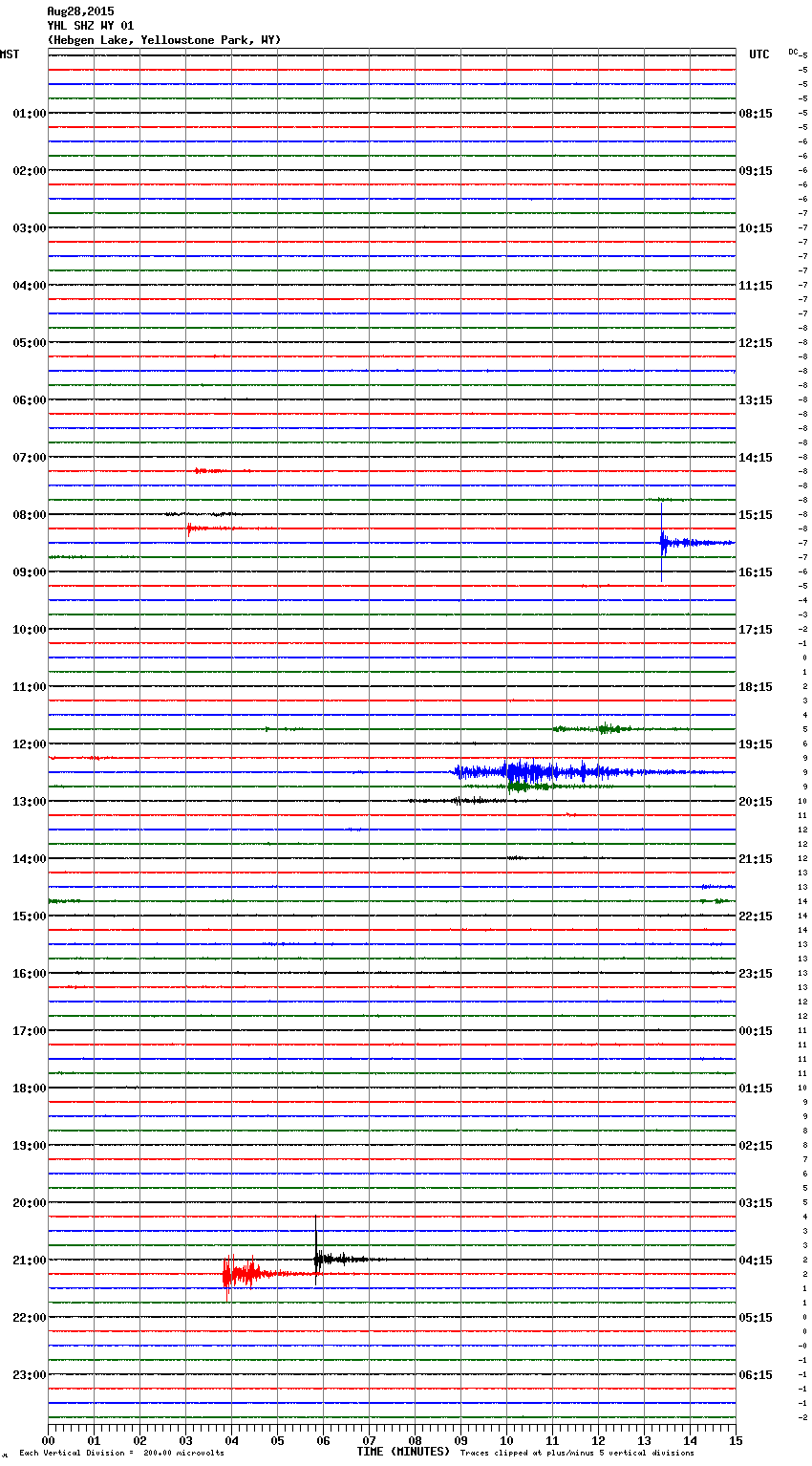Screen dimensions: 812x1466
Task: Click the 06:15 UTC time label
Action: [x=756, y=1375]
